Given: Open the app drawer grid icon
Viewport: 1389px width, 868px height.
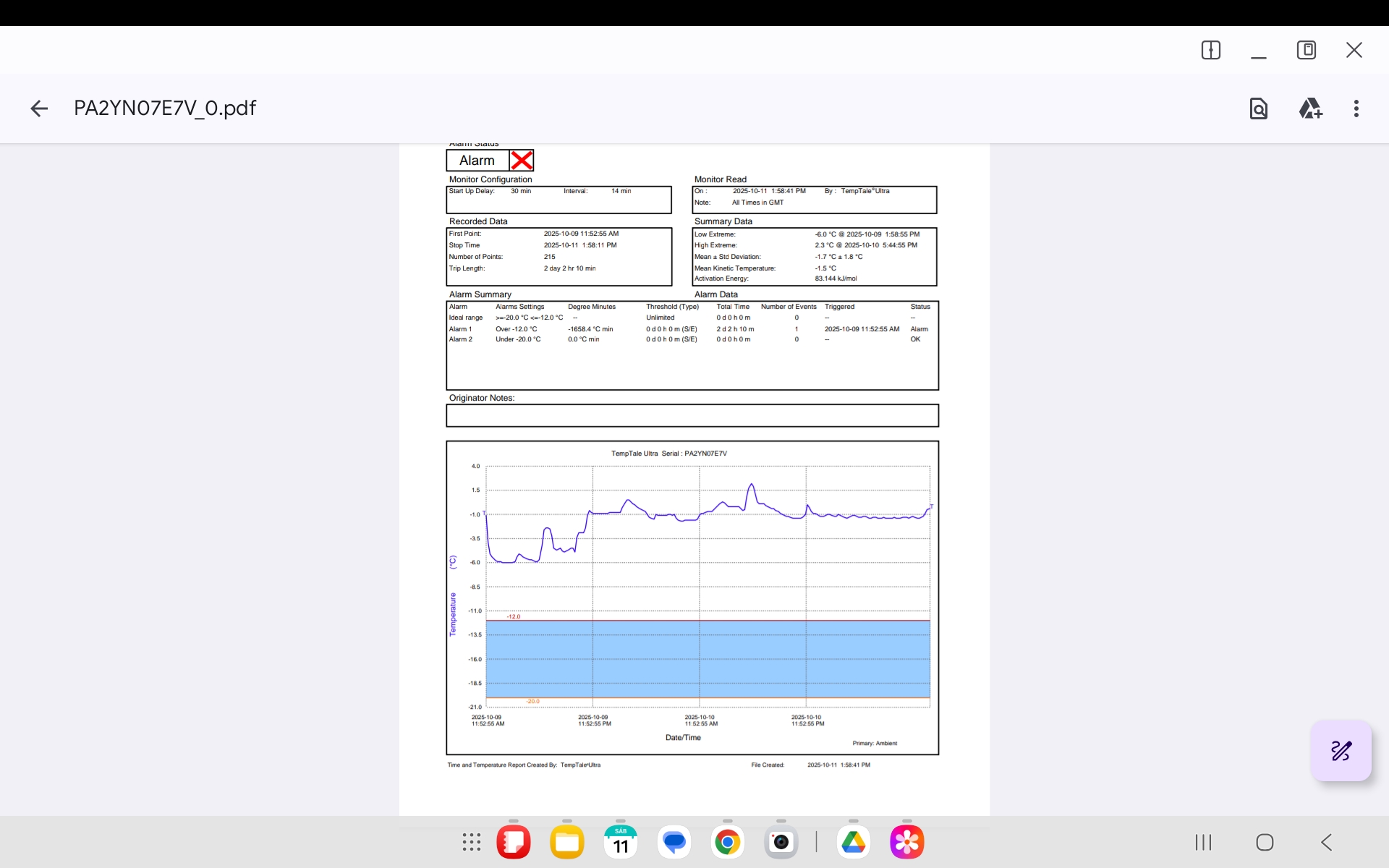Looking at the screenshot, I should pos(472,842).
